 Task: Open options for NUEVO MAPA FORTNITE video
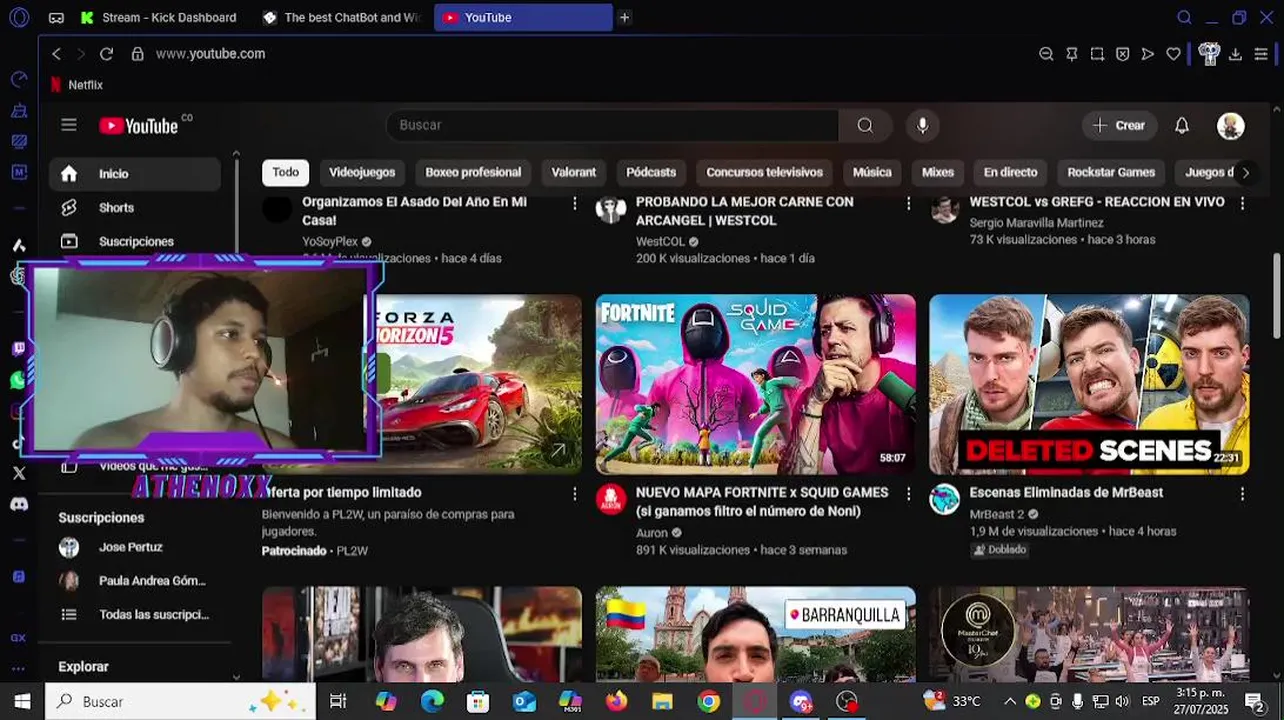tap(908, 494)
